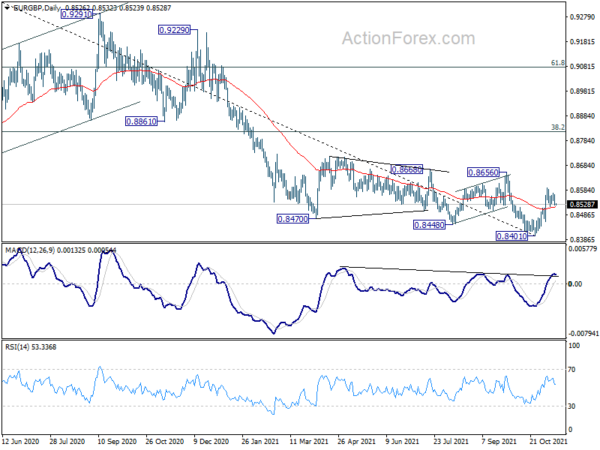Click the 12 Jun 2020 date marker
The image size is (600, 450).
21,441
